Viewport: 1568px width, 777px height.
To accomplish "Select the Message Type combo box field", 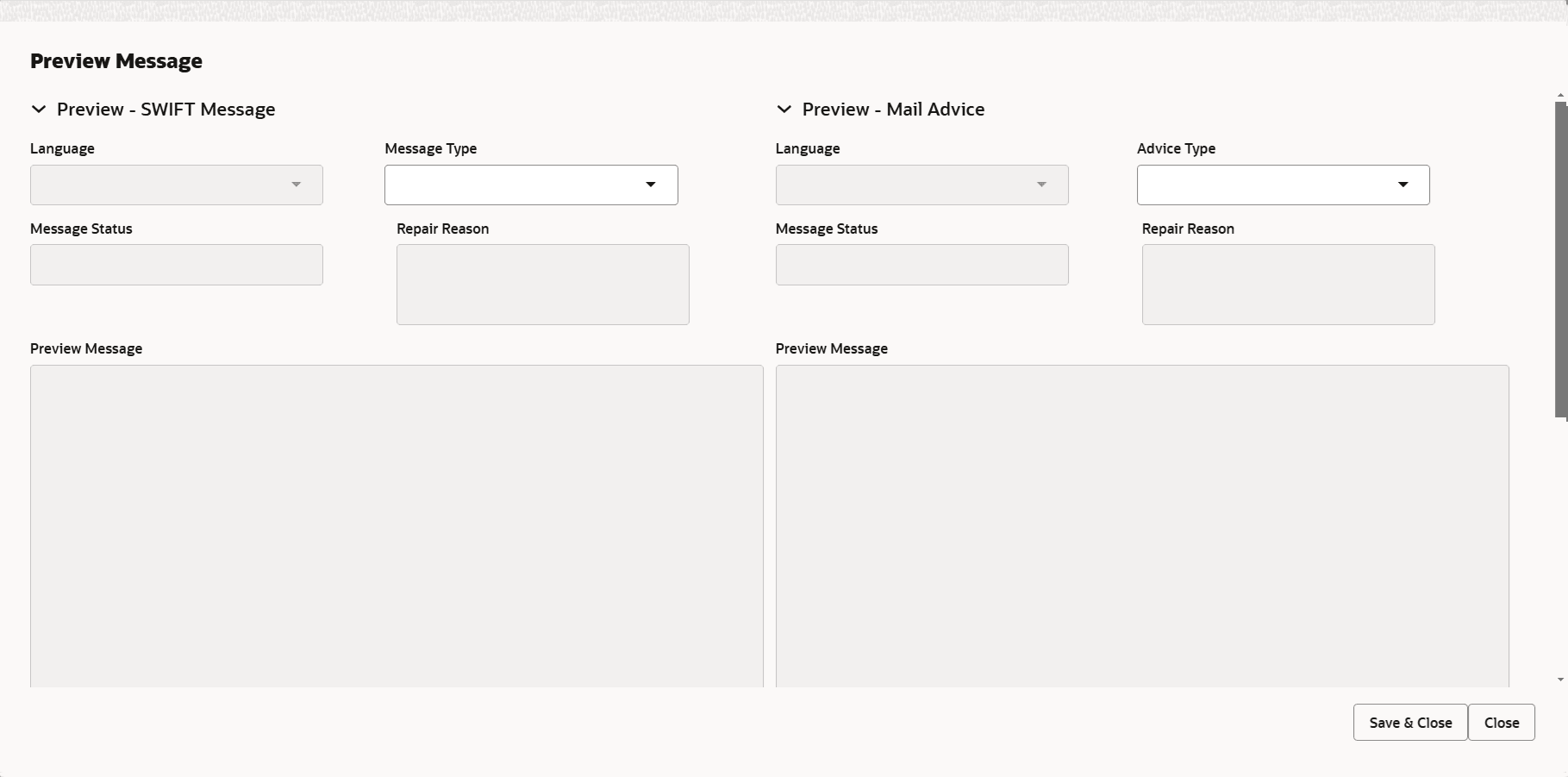I will tap(531, 185).
